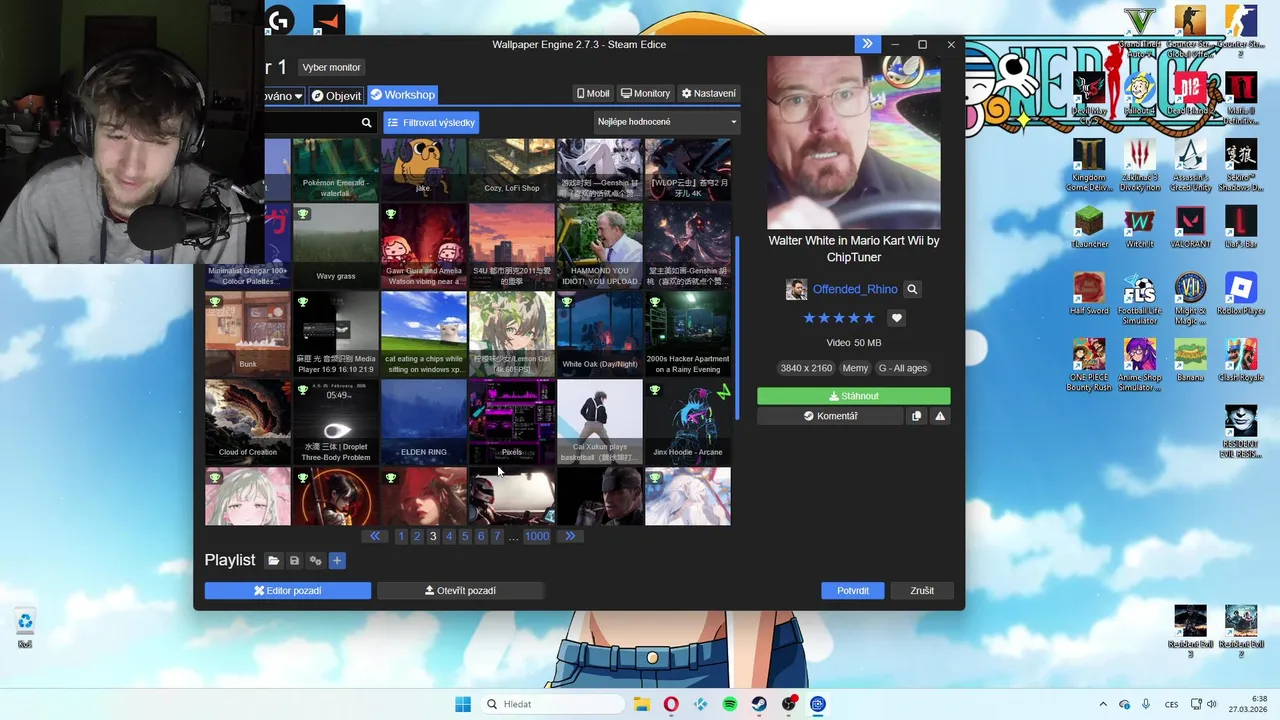This screenshot has width=1280, height=720.
Task: Search the author Offended_Rhino via the magnifier icon
Action: tap(912, 289)
